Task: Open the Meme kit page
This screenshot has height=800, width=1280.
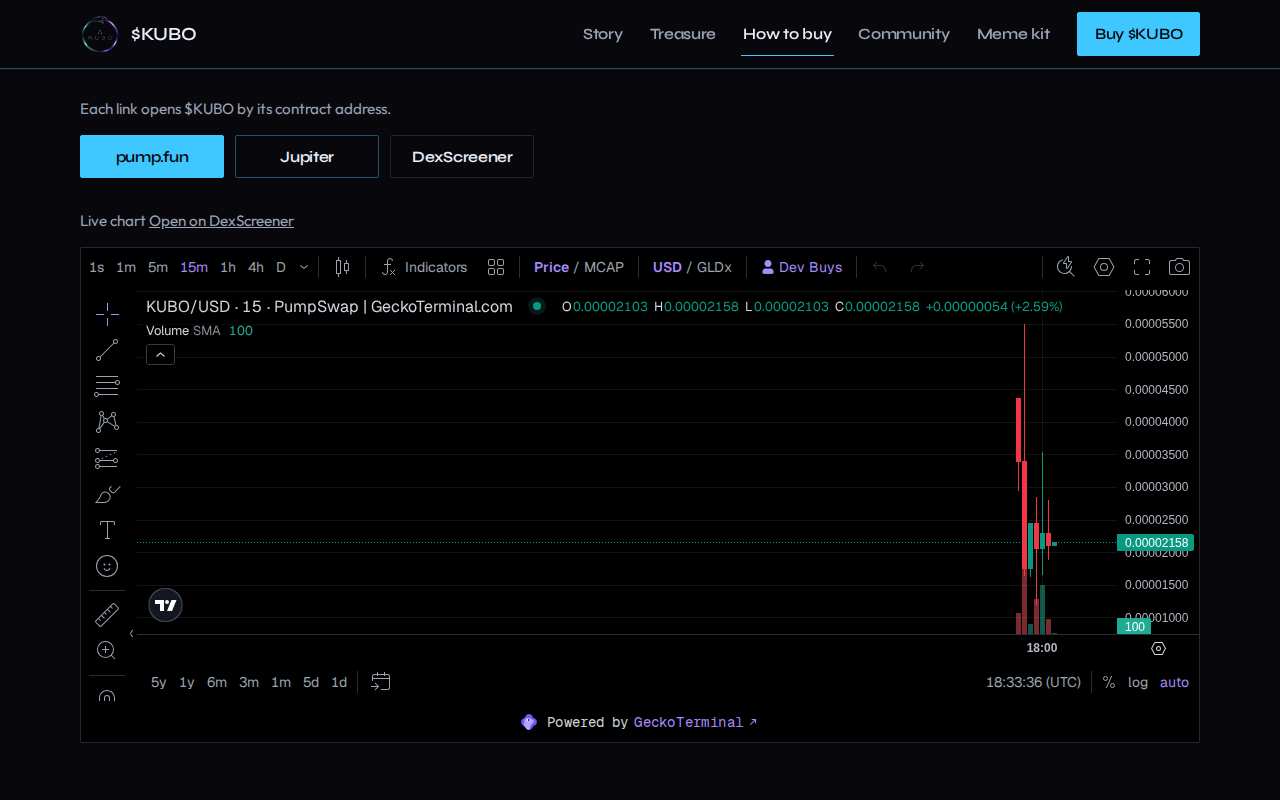Action: pos(1013,34)
